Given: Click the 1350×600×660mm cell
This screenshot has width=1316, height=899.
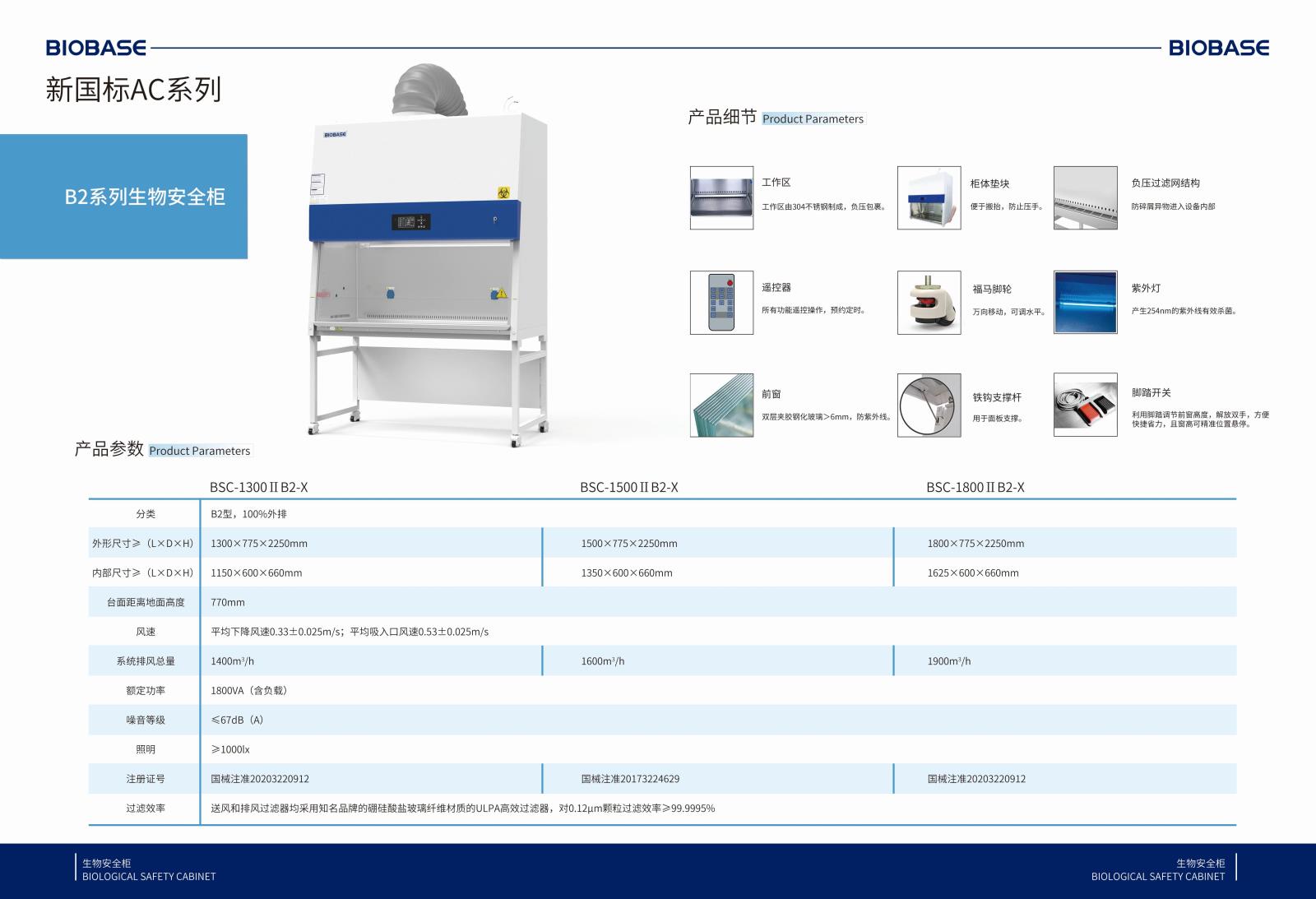Looking at the screenshot, I should click(627, 573).
